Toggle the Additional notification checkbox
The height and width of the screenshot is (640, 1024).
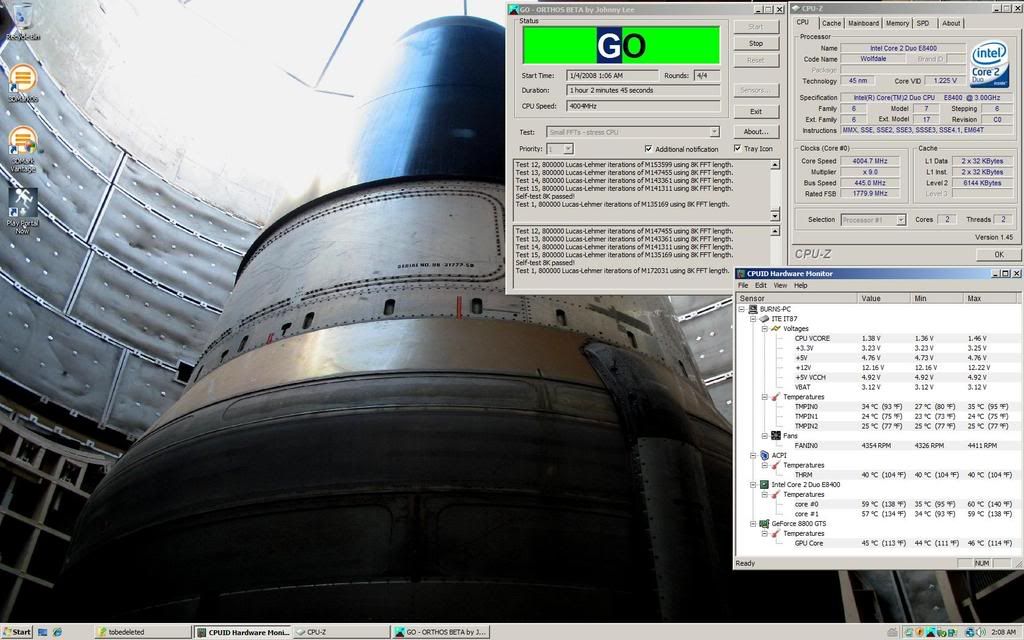648,149
